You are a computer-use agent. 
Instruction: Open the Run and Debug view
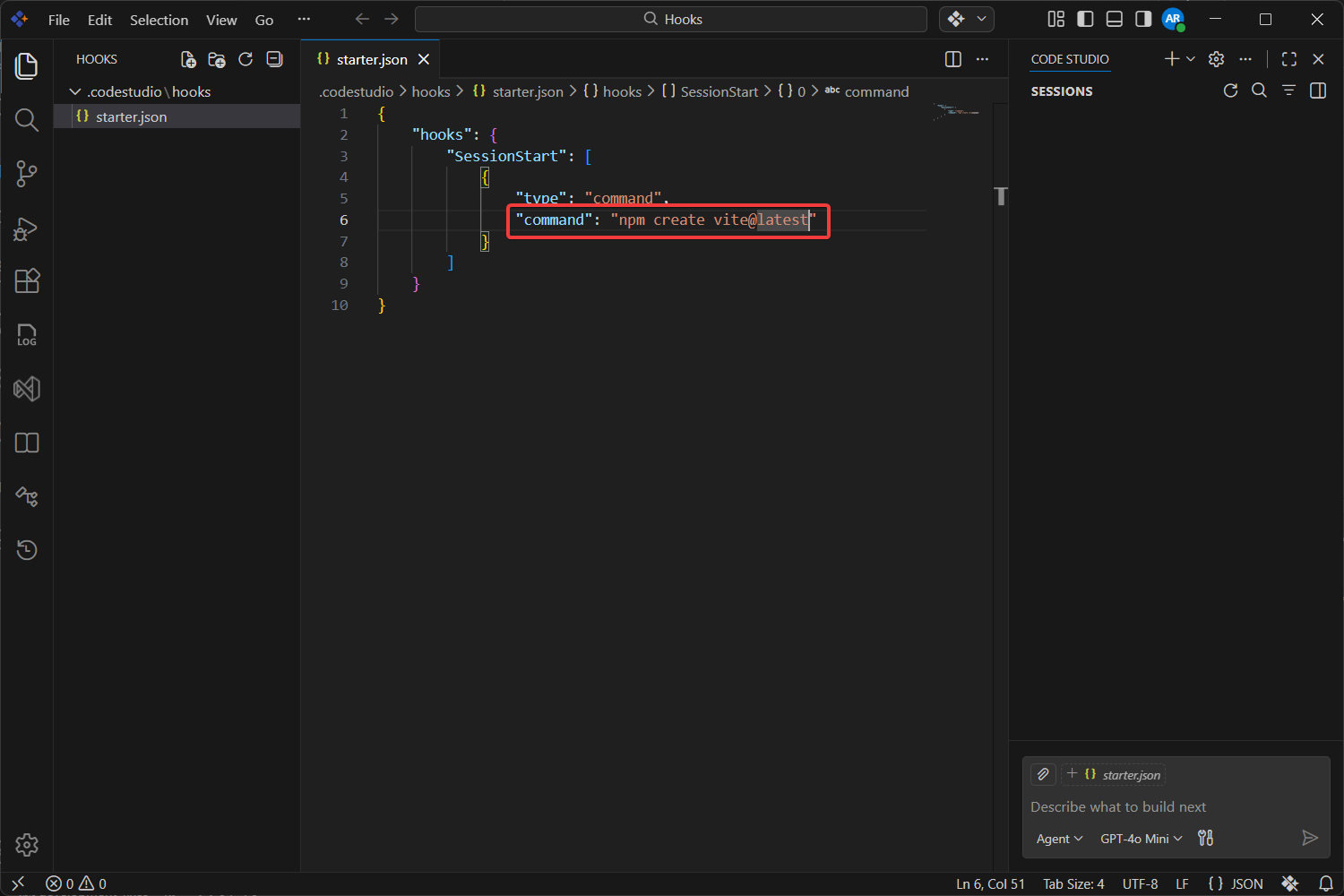26,228
